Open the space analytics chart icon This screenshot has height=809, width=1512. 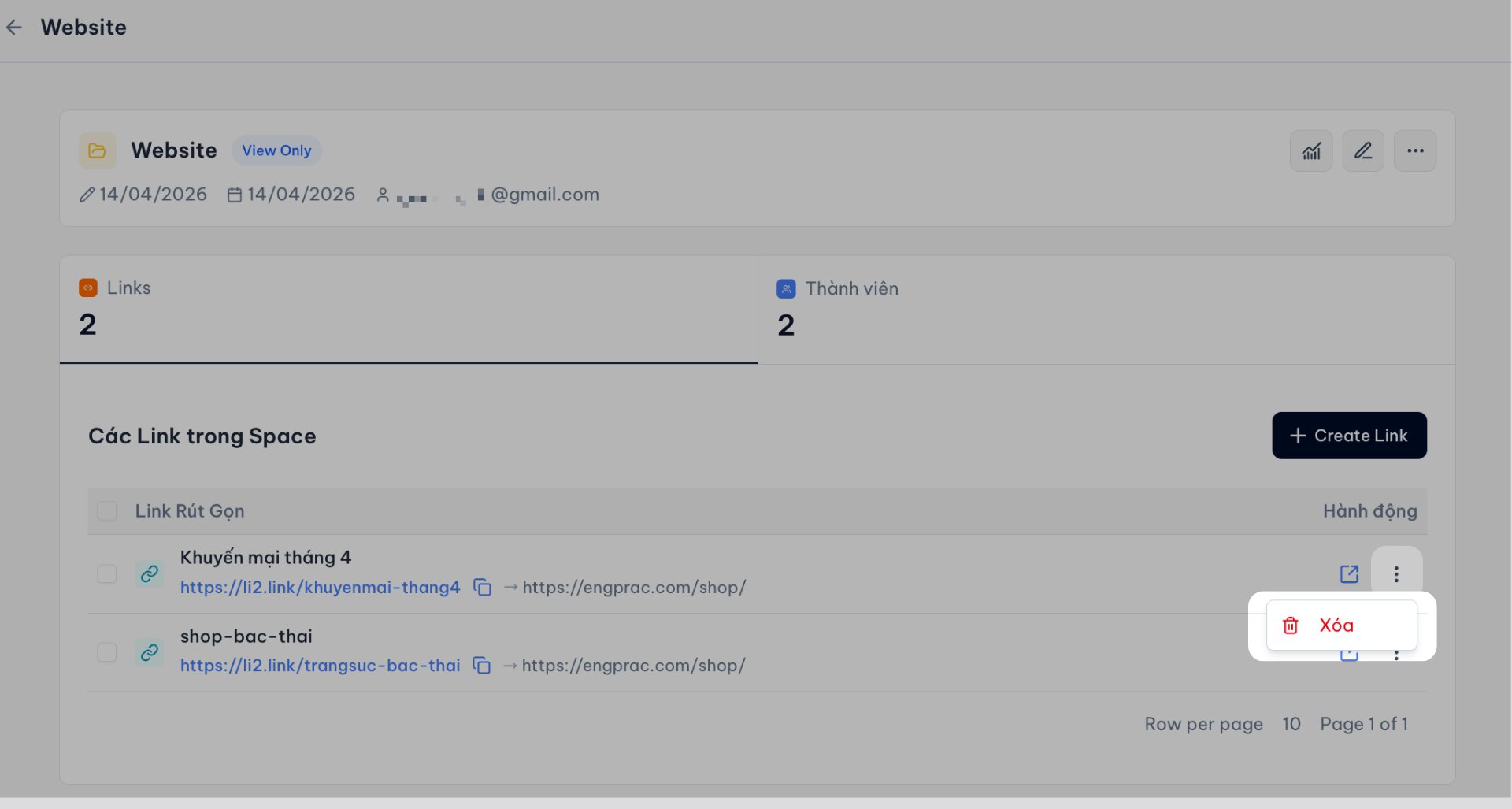(1311, 151)
